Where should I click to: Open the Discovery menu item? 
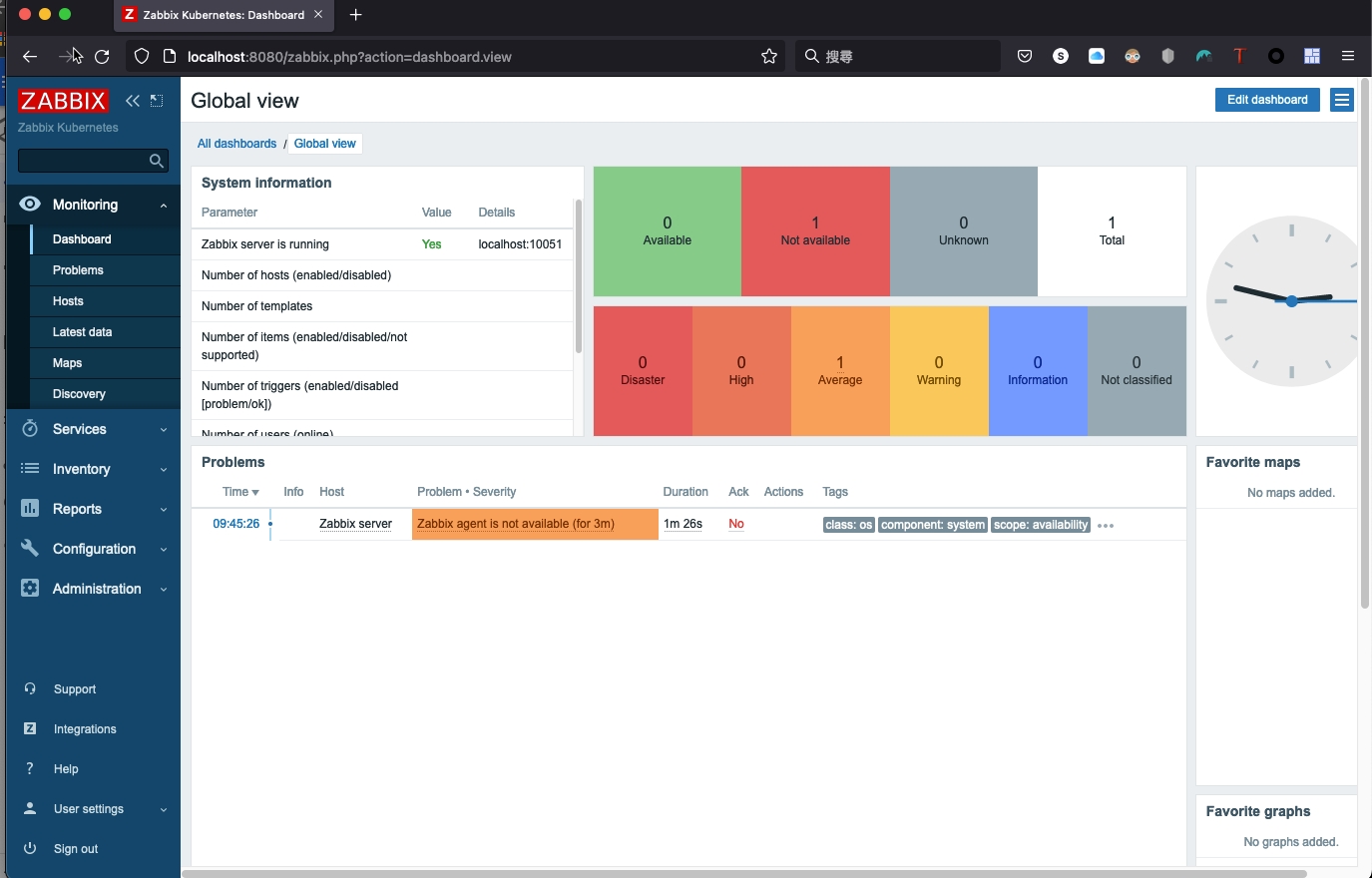pos(105,394)
